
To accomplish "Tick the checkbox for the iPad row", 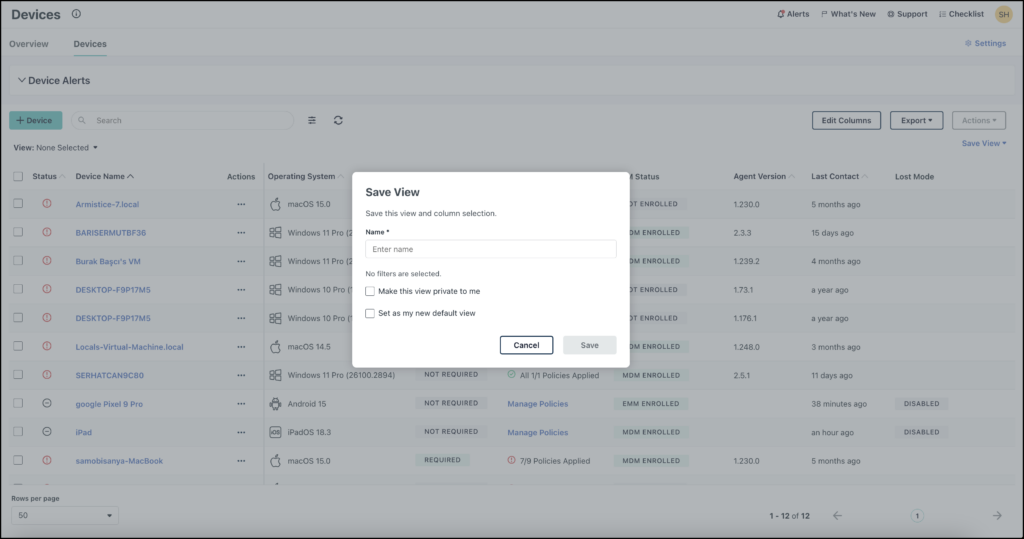I will click(x=18, y=432).
